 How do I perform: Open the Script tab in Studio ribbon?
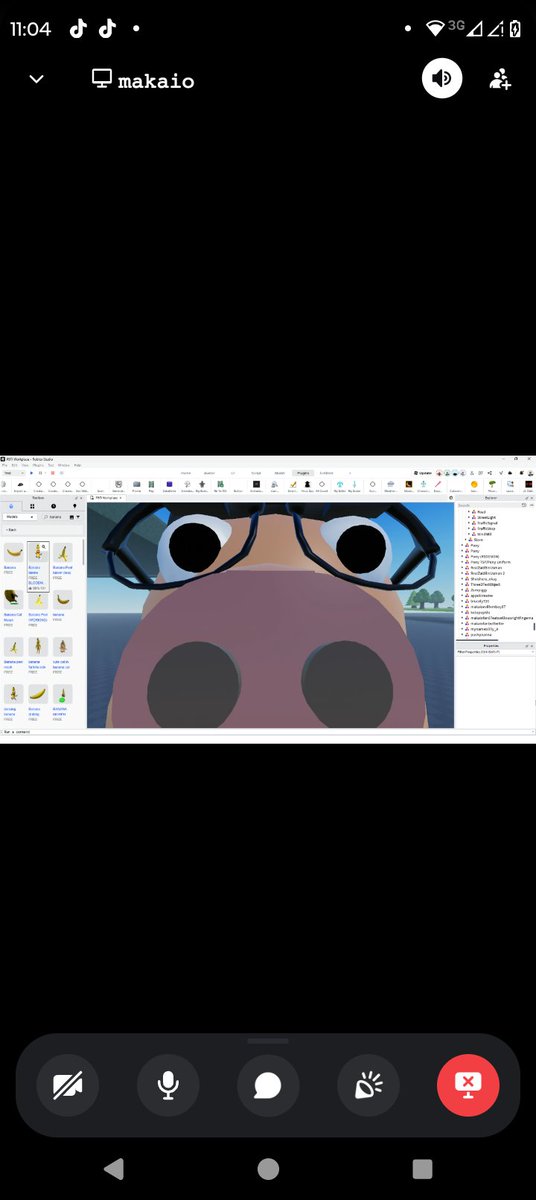click(x=256, y=472)
